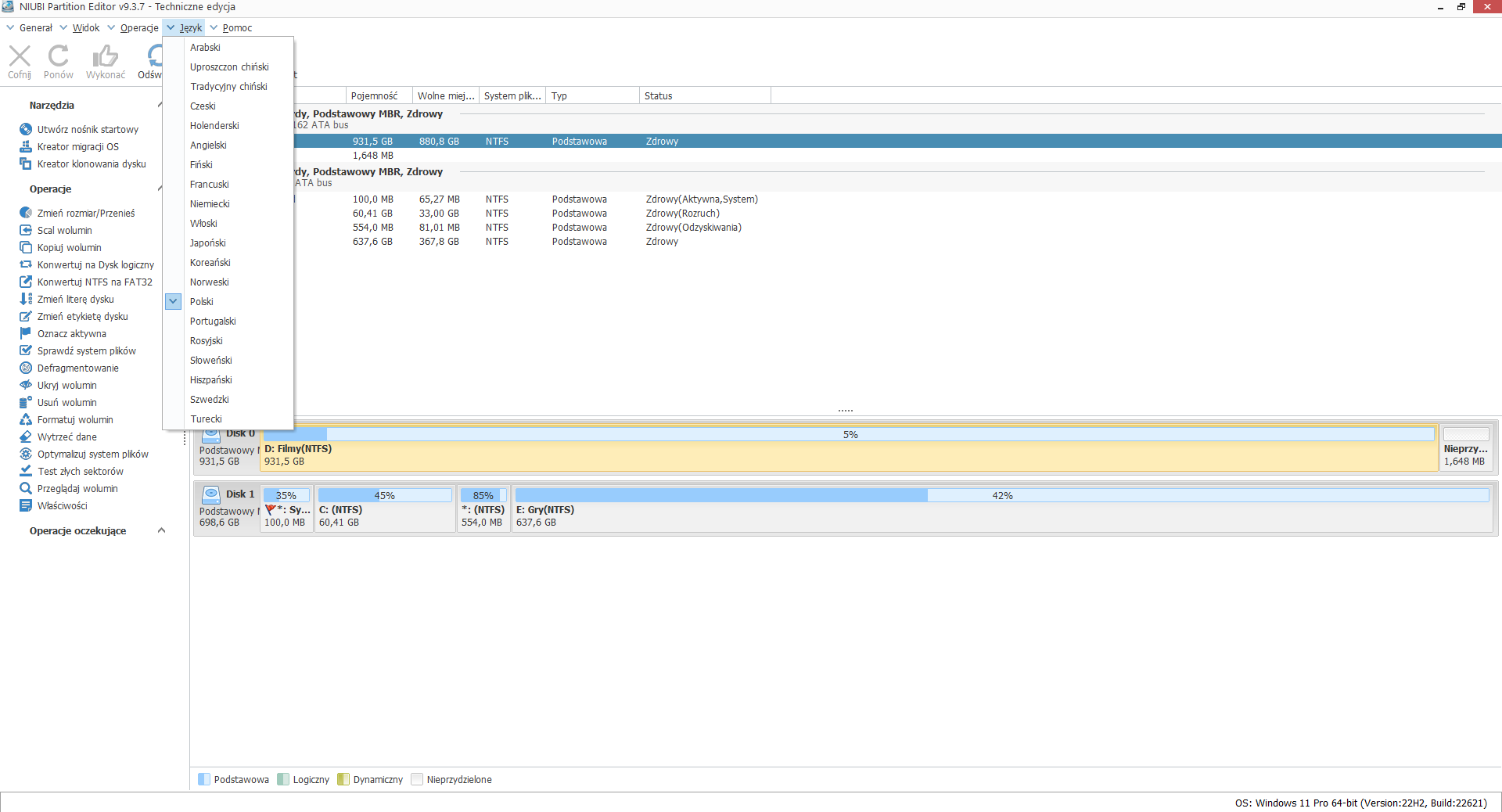Click the Zmień etykietę dysku icon
This screenshot has height=812, width=1502.
[x=26, y=316]
